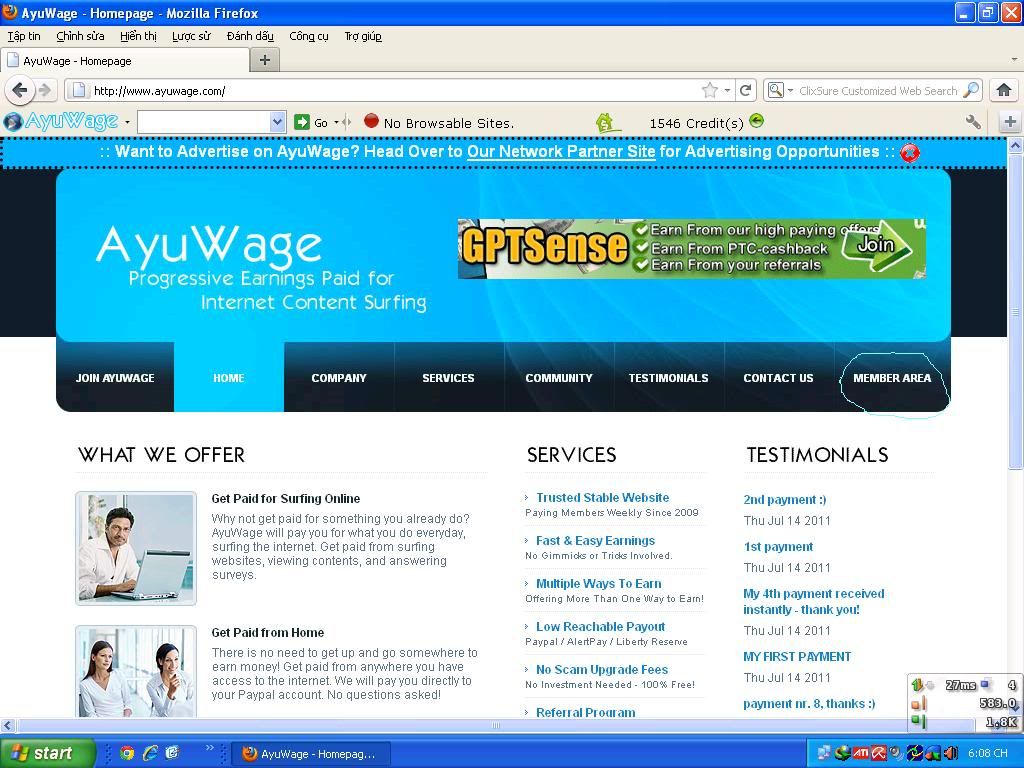The width and height of the screenshot is (1024, 768).
Task: Open the list all tabs dropdown
Action: [x=1014, y=59]
